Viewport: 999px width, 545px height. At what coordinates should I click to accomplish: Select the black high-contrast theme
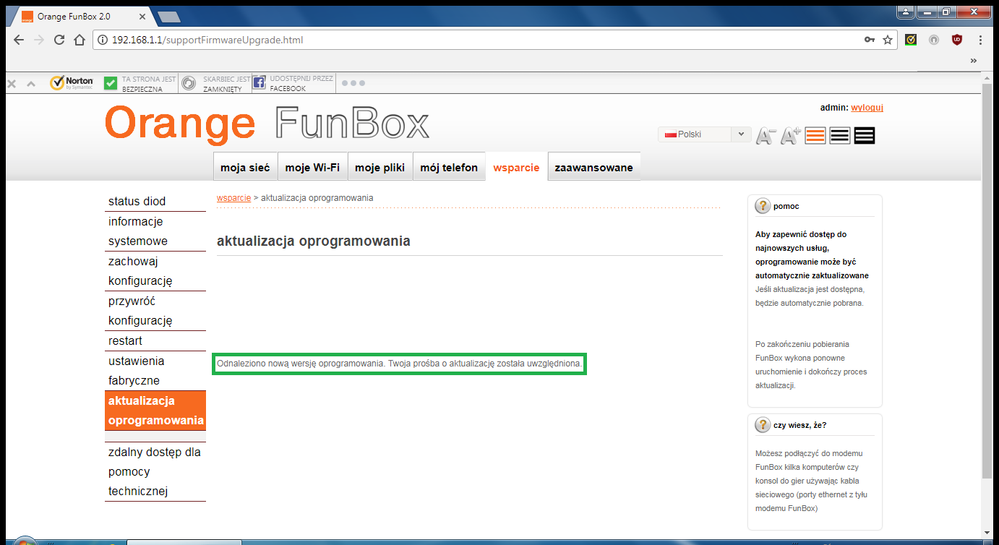864,135
